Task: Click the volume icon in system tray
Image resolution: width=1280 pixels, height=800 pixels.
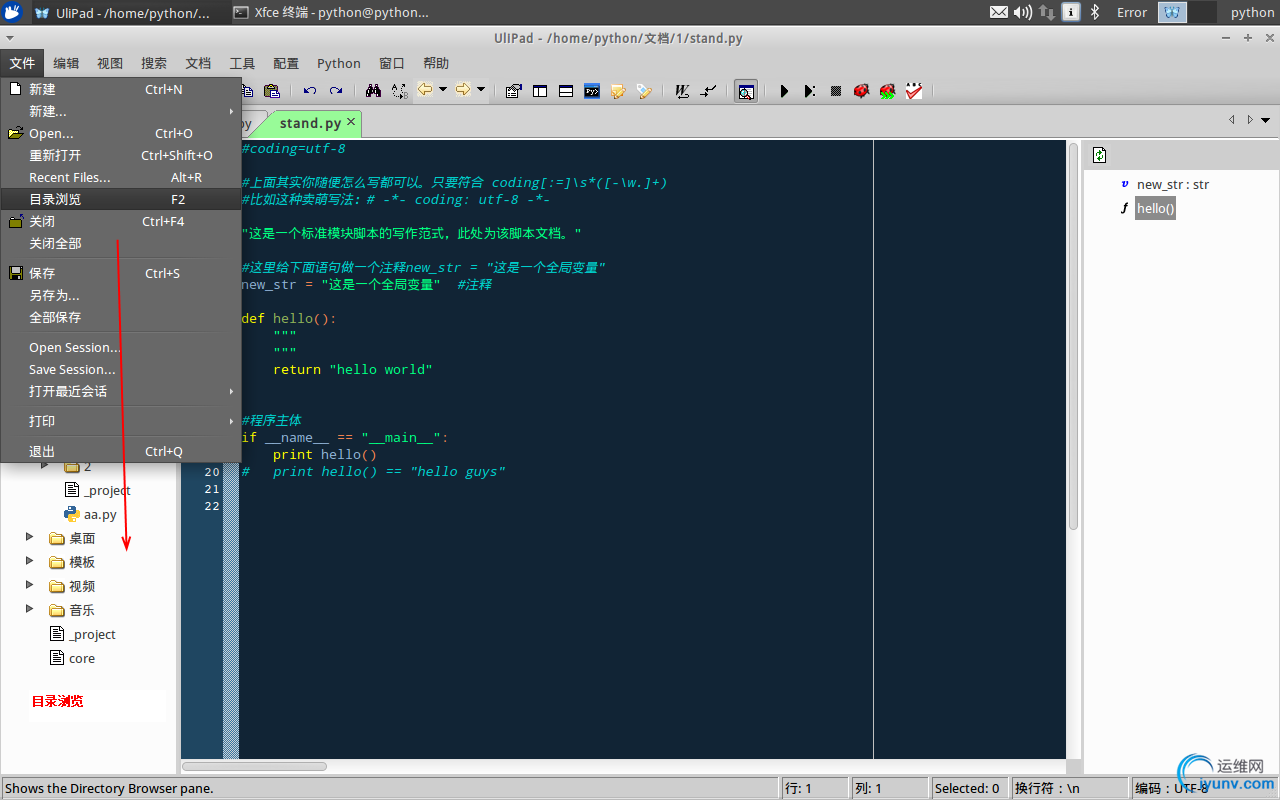Action: pos(1022,12)
